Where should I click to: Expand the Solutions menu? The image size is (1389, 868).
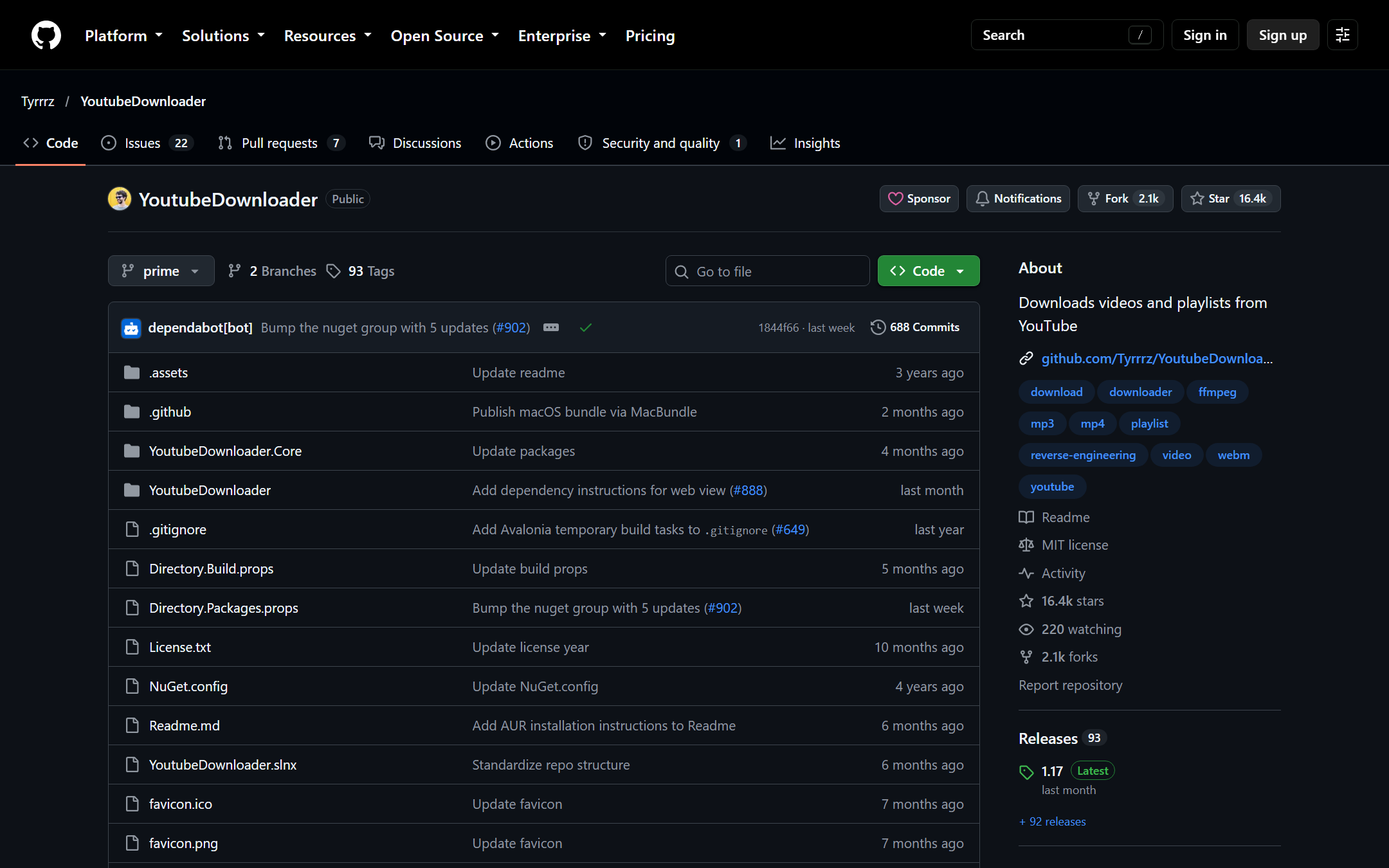(223, 35)
